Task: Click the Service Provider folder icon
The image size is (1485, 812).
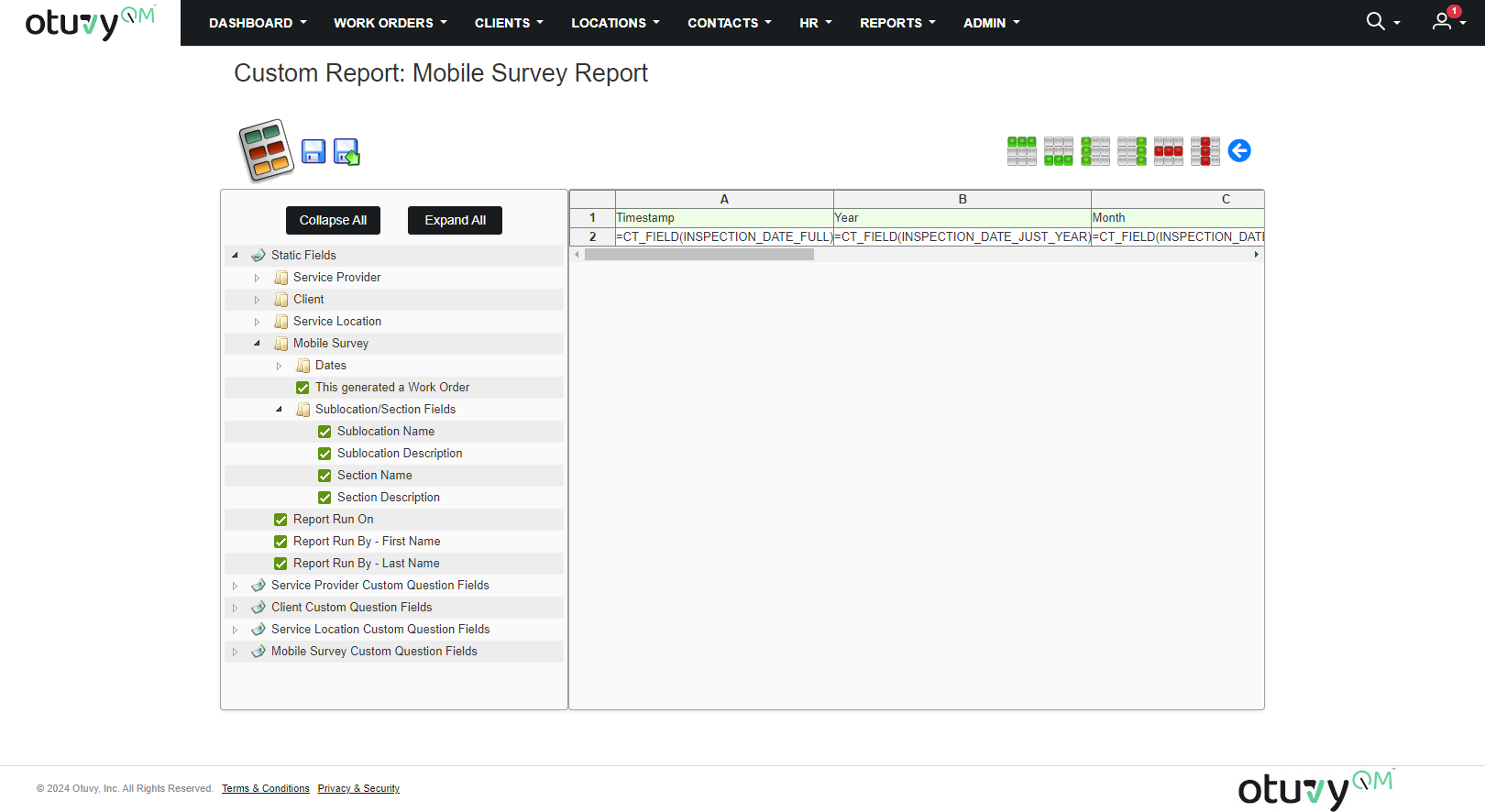Action: click(280, 277)
